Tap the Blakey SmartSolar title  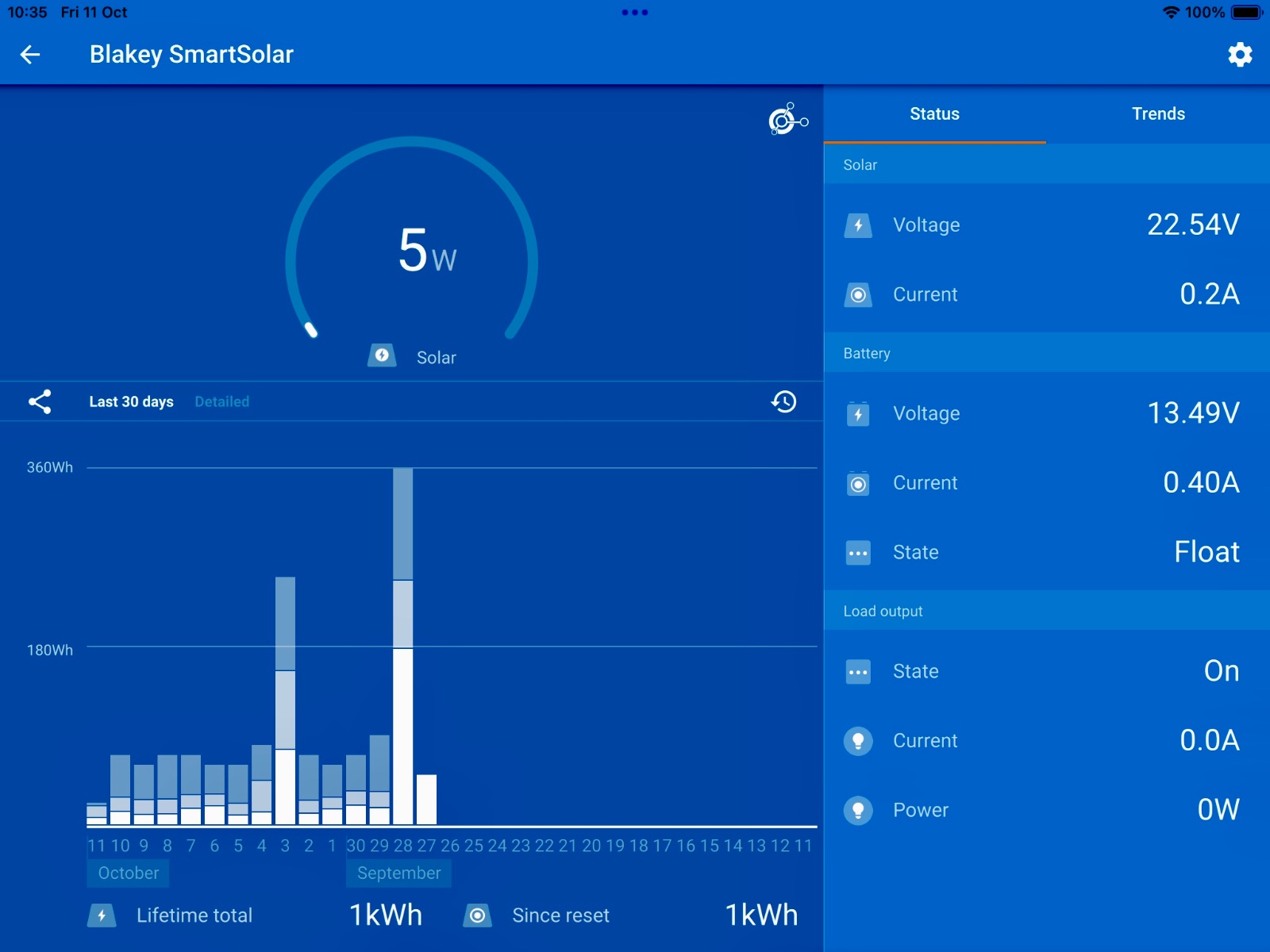point(191,54)
